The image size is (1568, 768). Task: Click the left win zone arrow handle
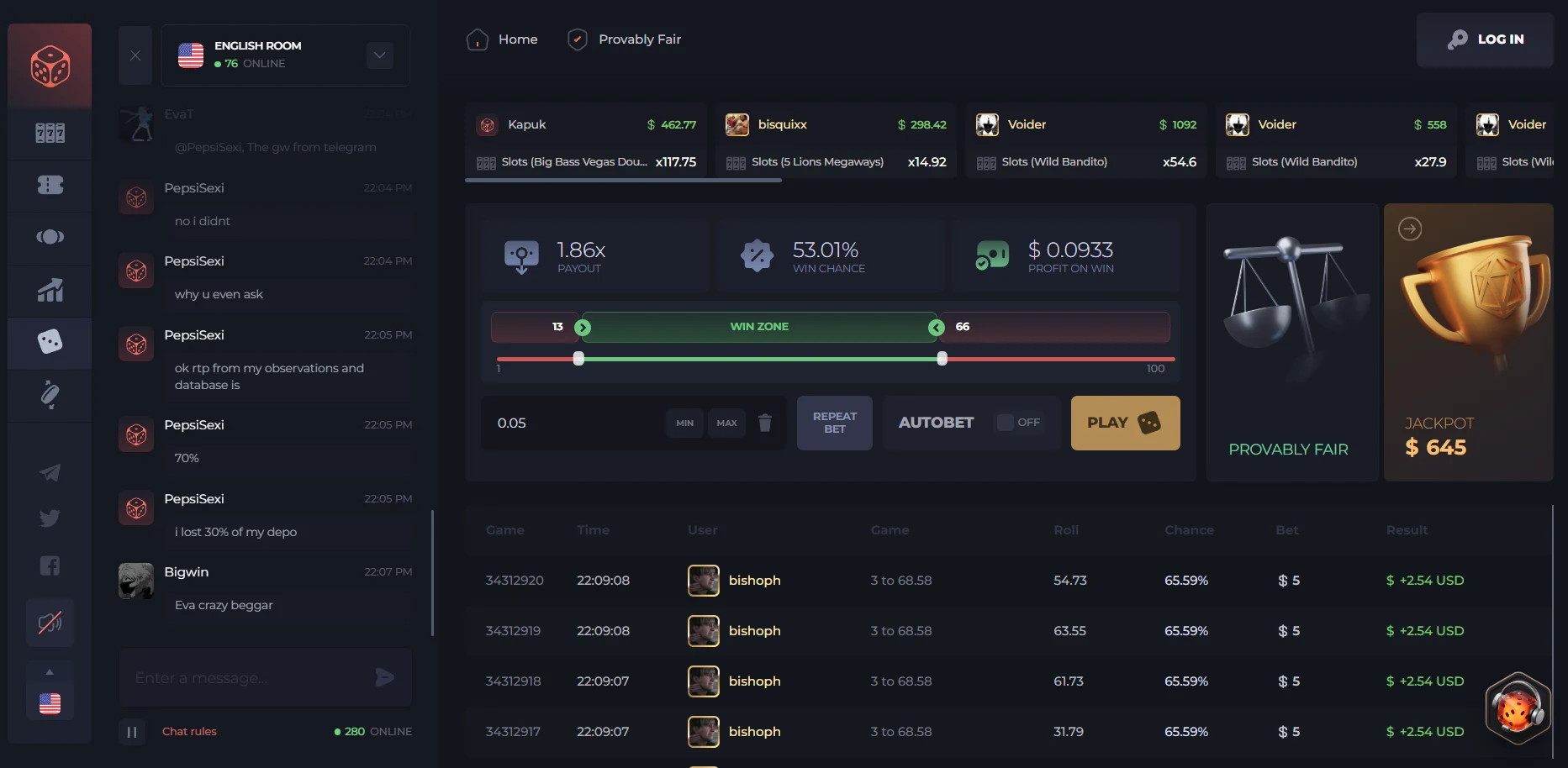pos(583,327)
